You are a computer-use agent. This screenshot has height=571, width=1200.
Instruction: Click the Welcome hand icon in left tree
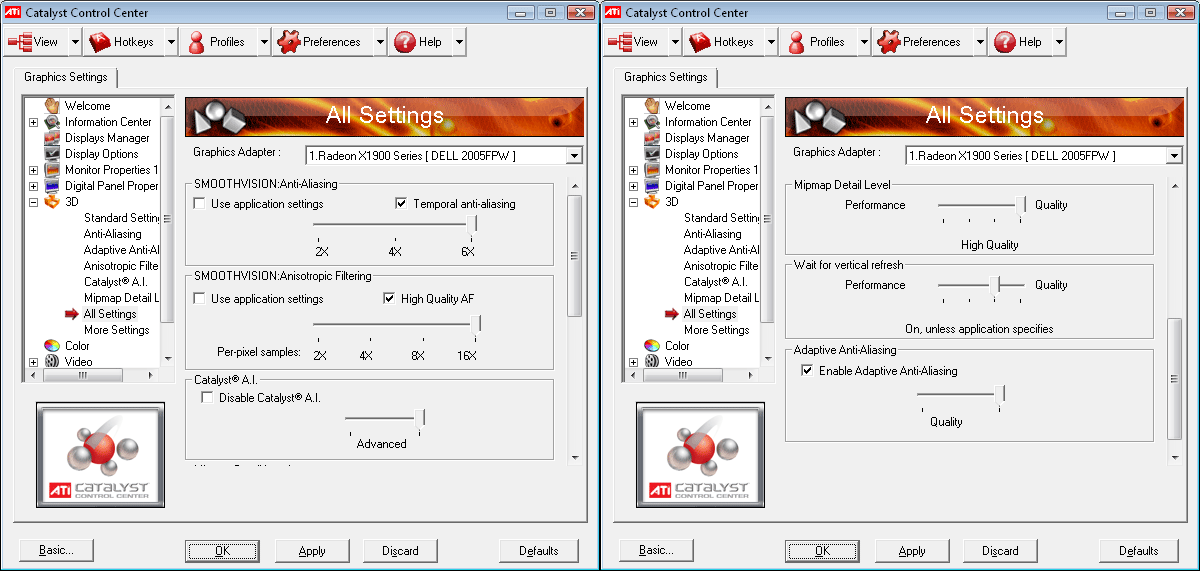pyautogui.click(x=52, y=105)
